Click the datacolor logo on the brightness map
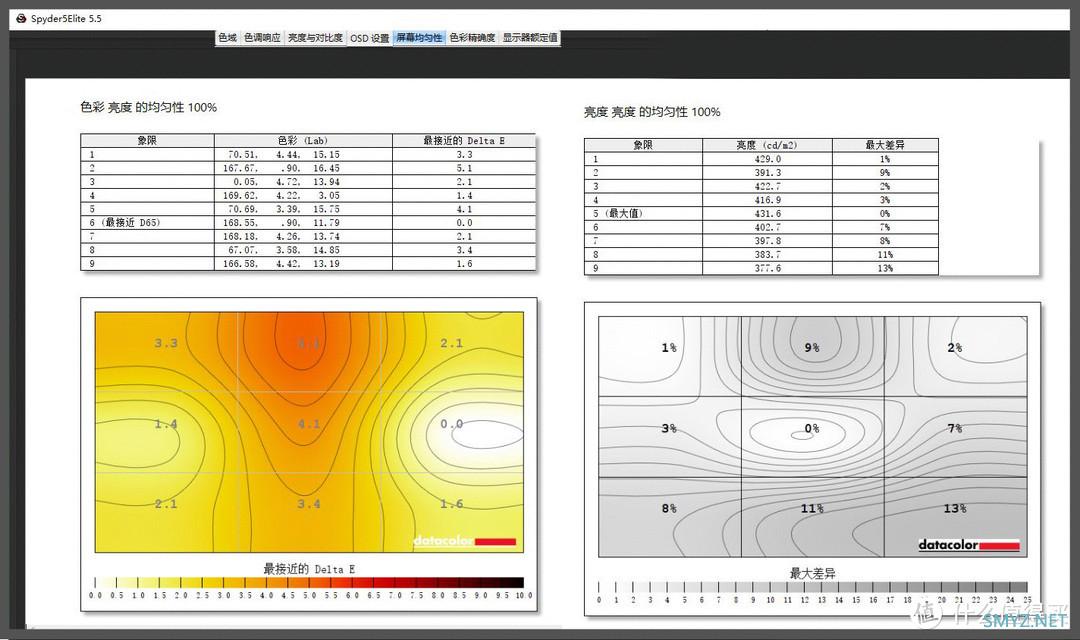This screenshot has height=640, width=1080. pos(968,545)
